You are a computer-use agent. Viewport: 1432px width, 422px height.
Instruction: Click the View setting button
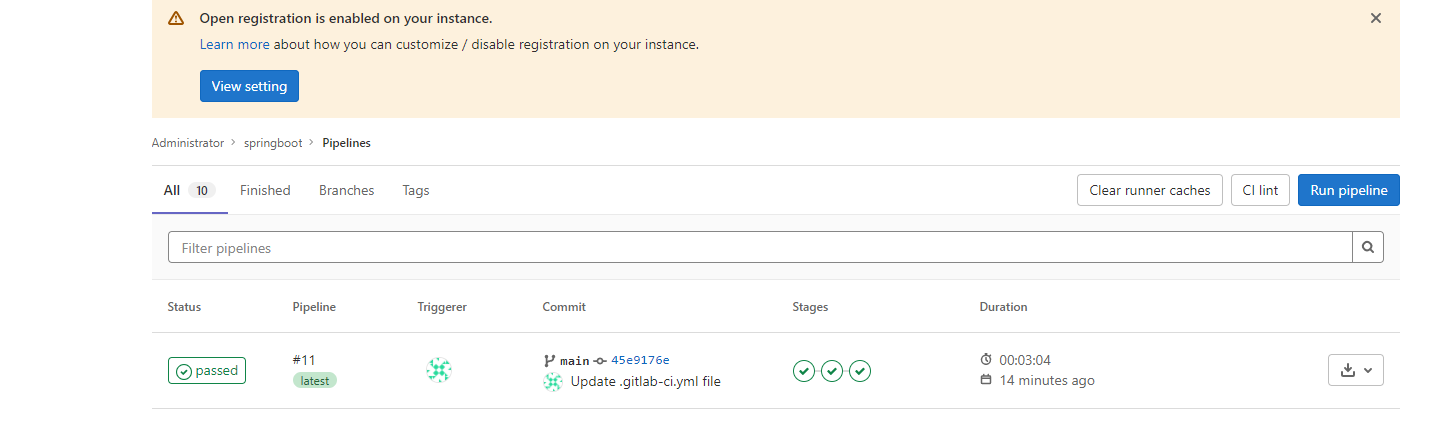tap(249, 86)
